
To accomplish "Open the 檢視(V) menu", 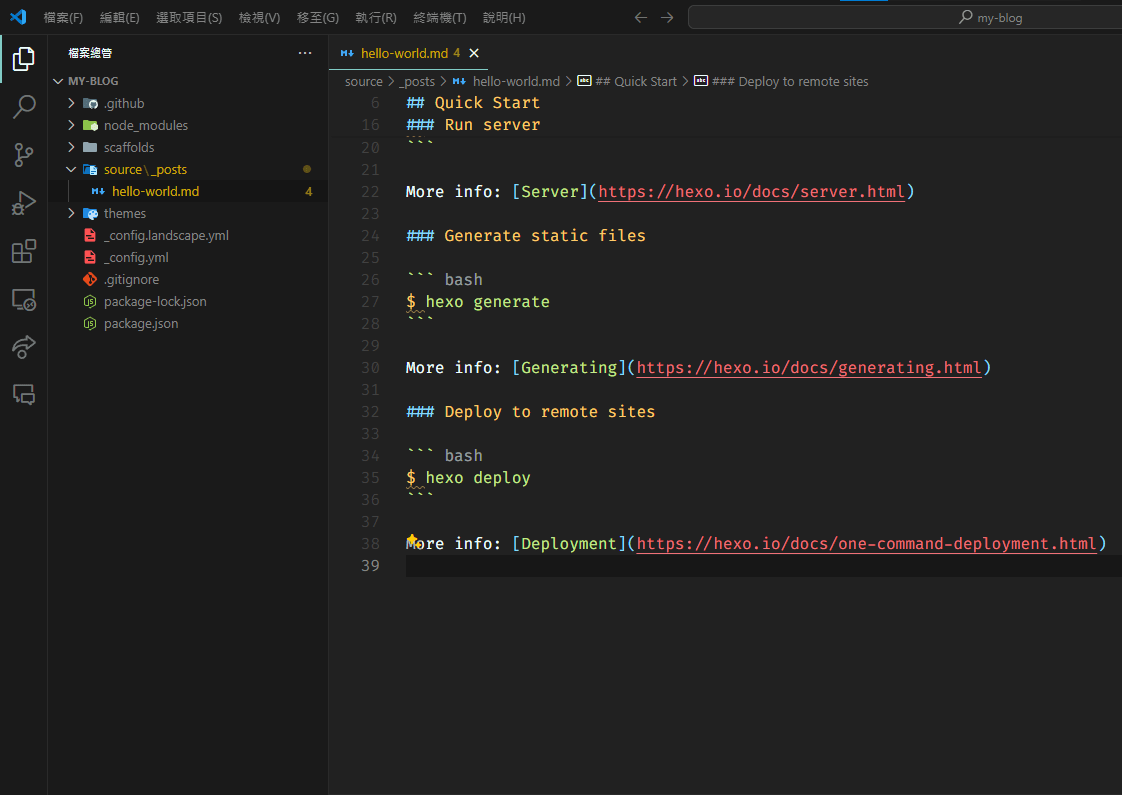I will pos(259,17).
